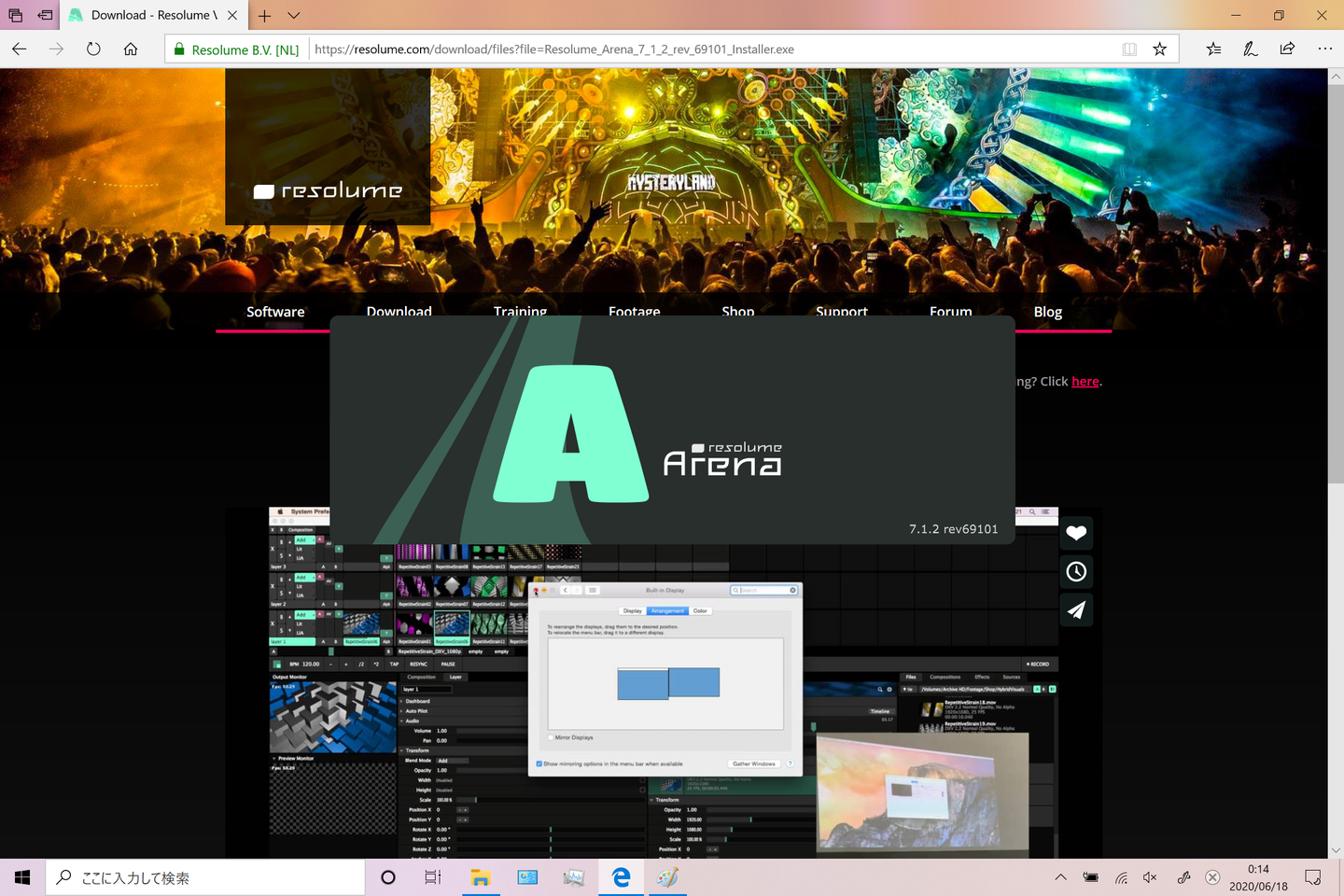Click the site certificate lock Resolume B.V.
Image resolution: width=1344 pixels, height=896 pixels.
pyautogui.click(x=236, y=49)
